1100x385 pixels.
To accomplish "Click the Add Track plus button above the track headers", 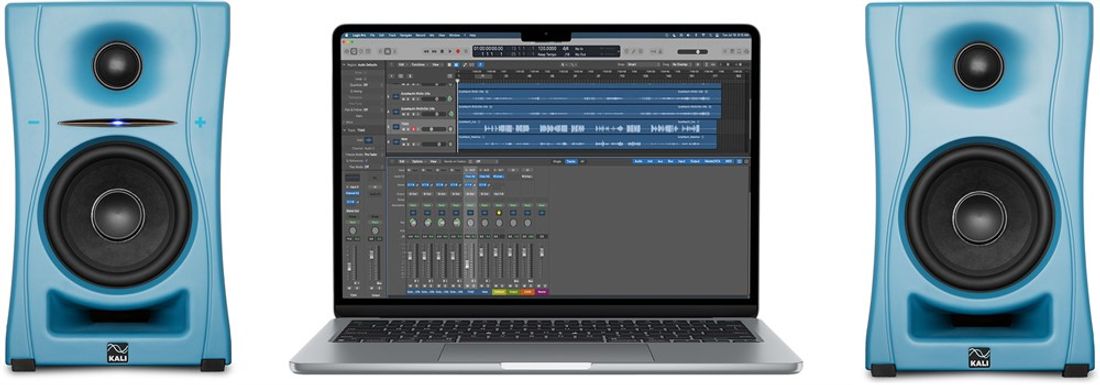I will pyautogui.click(x=391, y=76).
